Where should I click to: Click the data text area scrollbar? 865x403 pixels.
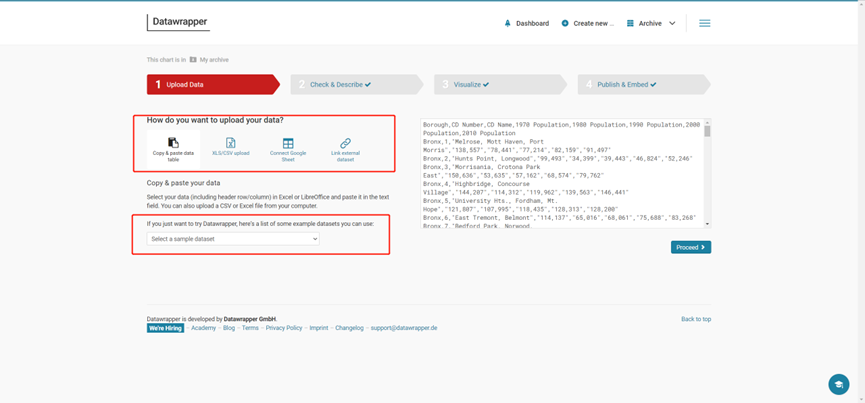[x=707, y=173]
